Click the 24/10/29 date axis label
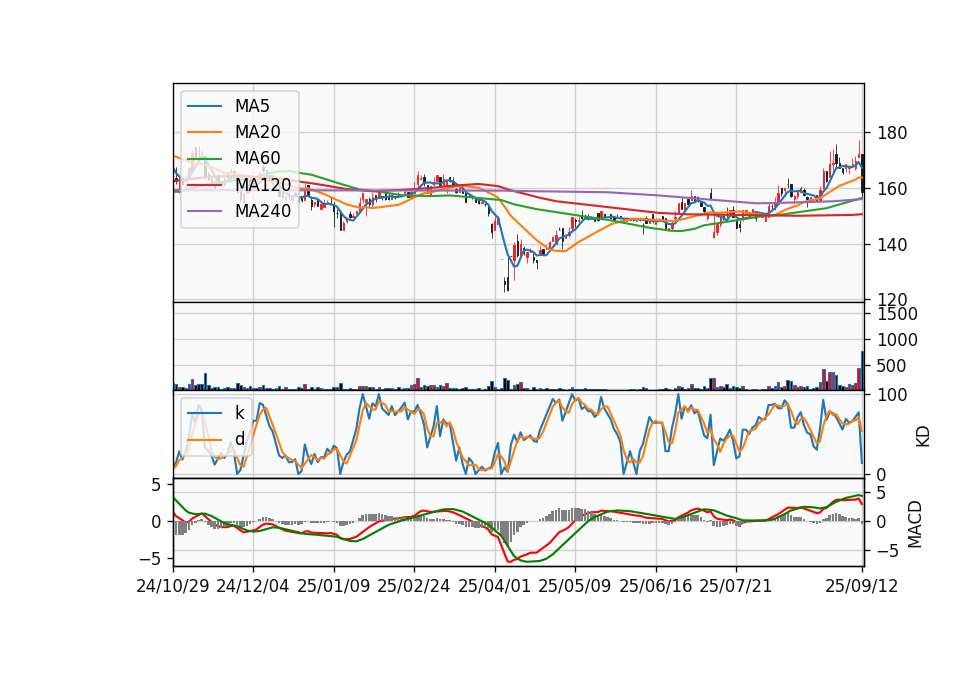 [x=173, y=586]
